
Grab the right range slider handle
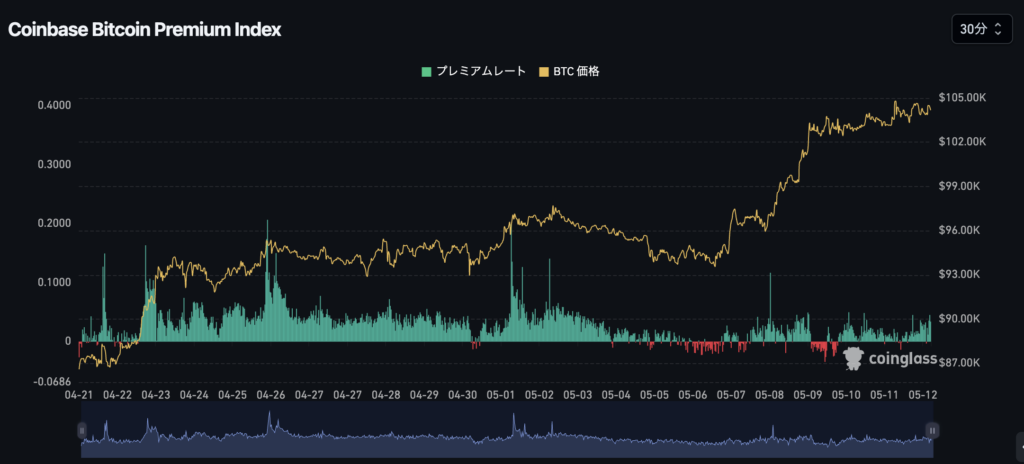click(x=933, y=430)
